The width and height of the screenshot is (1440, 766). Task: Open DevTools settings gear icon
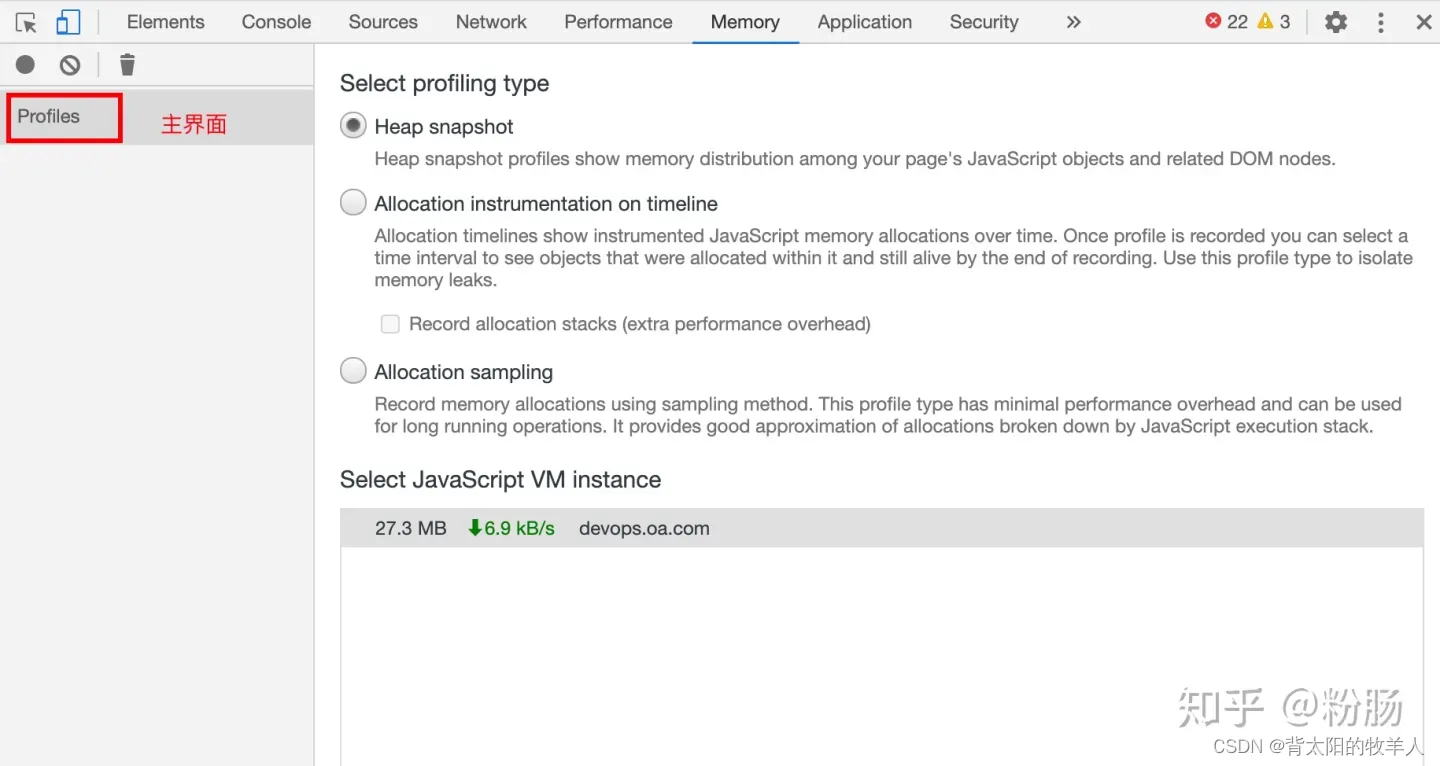pos(1336,22)
